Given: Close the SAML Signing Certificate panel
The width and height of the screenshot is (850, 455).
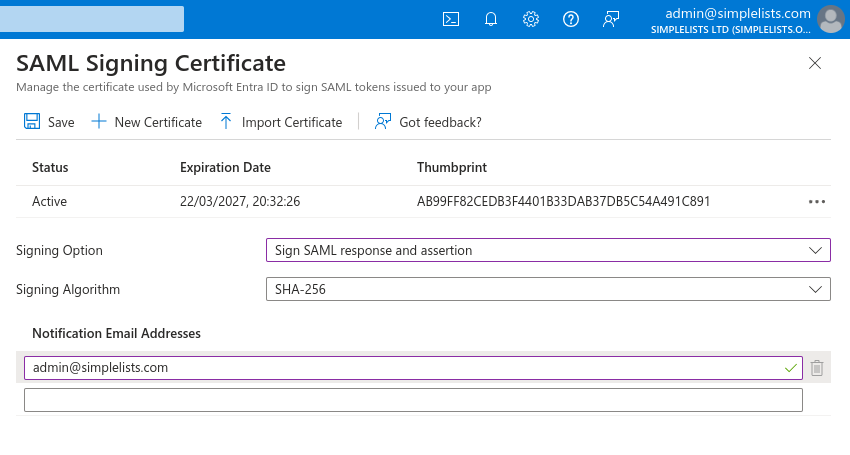Looking at the screenshot, I should pos(815,63).
